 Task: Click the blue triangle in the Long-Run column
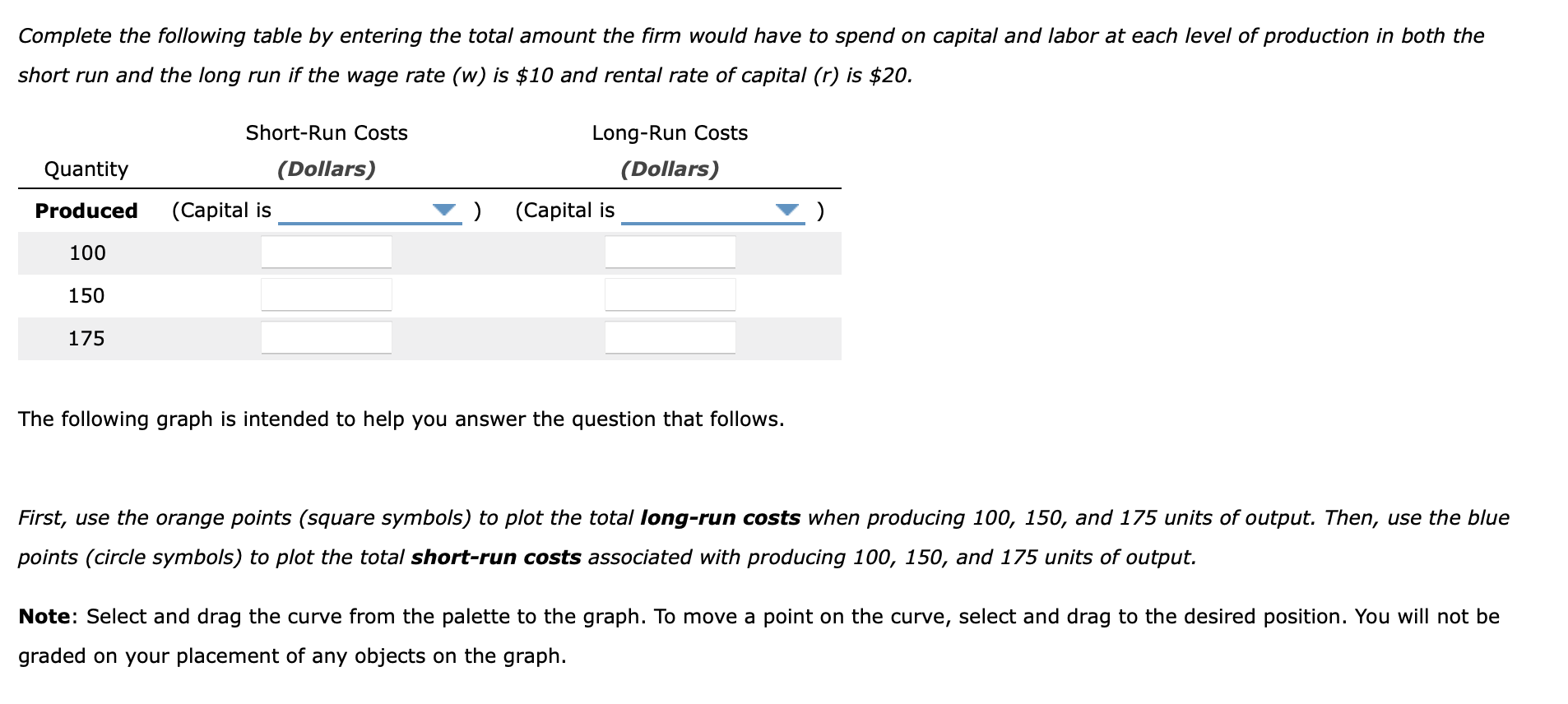[x=786, y=210]
